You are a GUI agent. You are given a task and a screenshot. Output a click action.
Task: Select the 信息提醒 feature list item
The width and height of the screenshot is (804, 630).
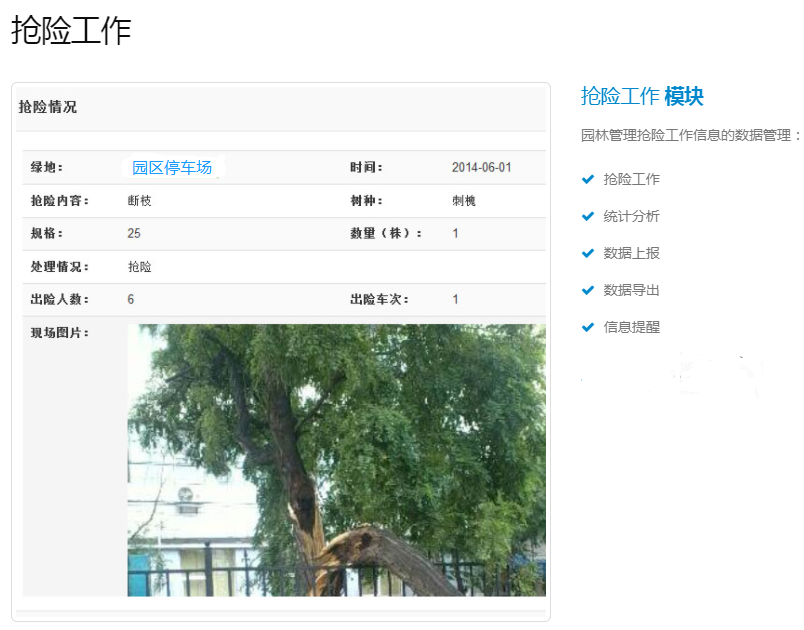(x=631, y=327)
